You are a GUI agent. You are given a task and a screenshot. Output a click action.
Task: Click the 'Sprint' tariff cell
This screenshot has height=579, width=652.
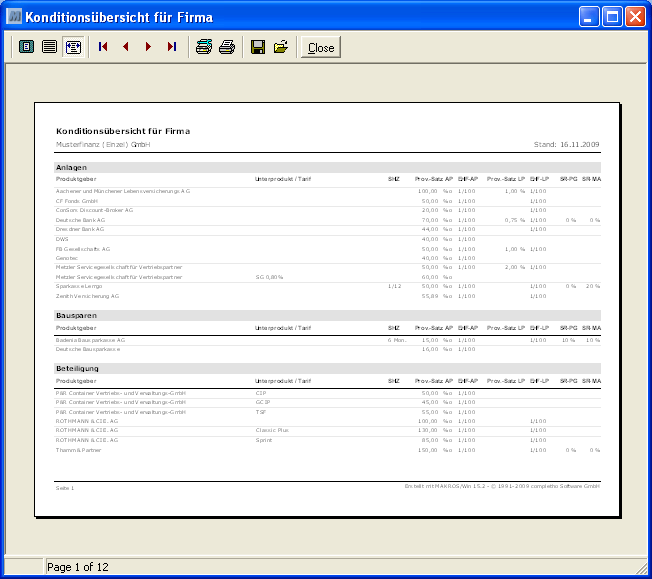tap(264, 440)
